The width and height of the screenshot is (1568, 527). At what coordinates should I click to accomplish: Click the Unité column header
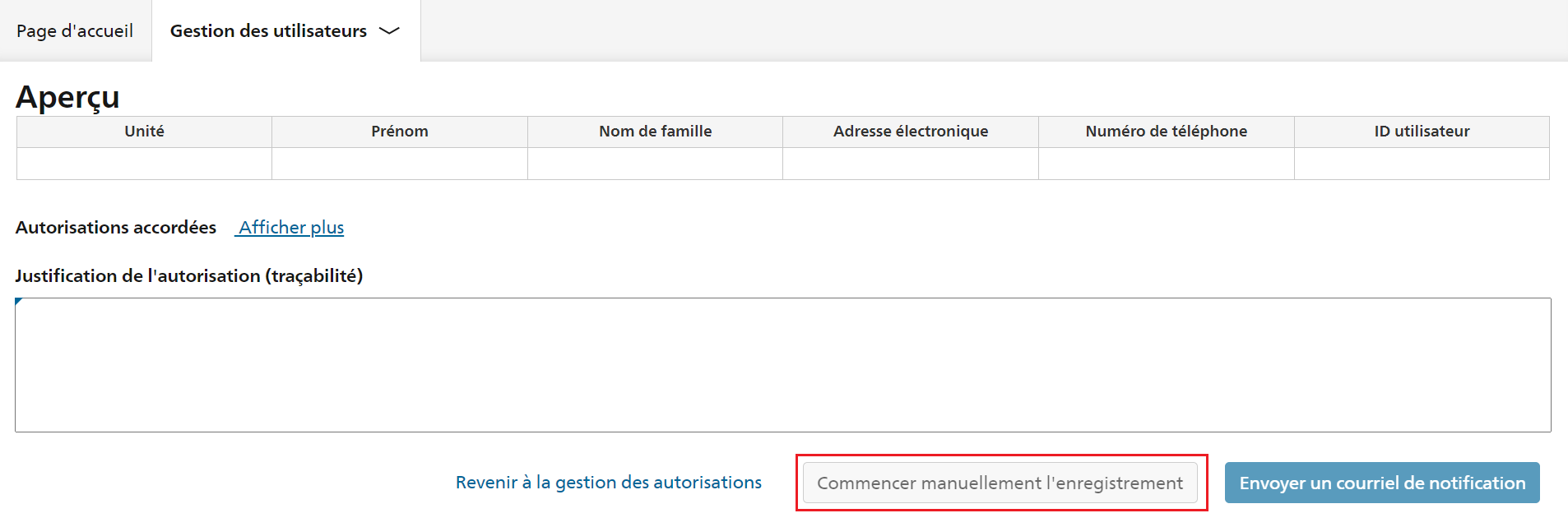pyautogui.click(x=144, y=132)
